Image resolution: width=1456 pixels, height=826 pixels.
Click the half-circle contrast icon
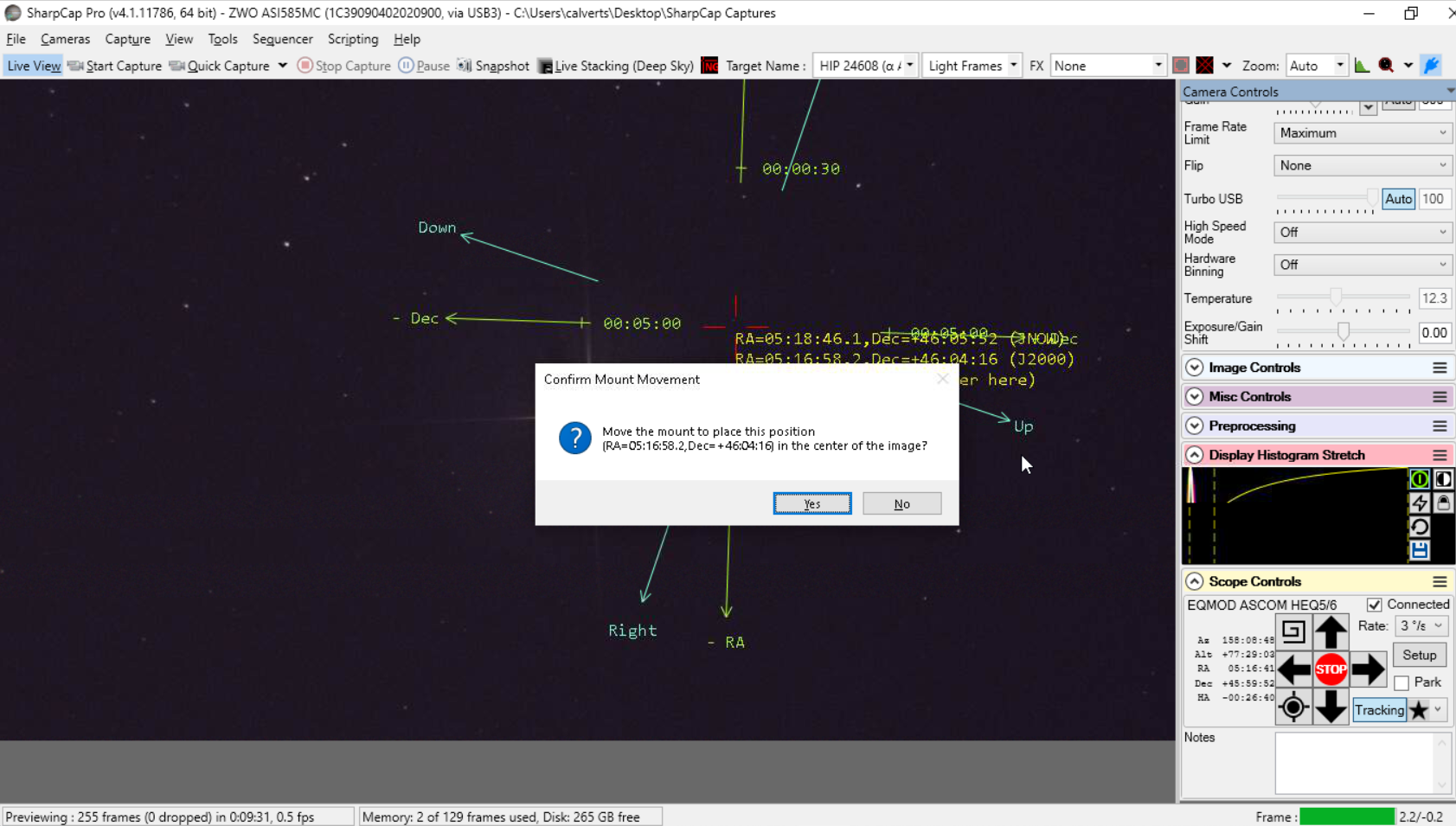[x=1443, y=479]
